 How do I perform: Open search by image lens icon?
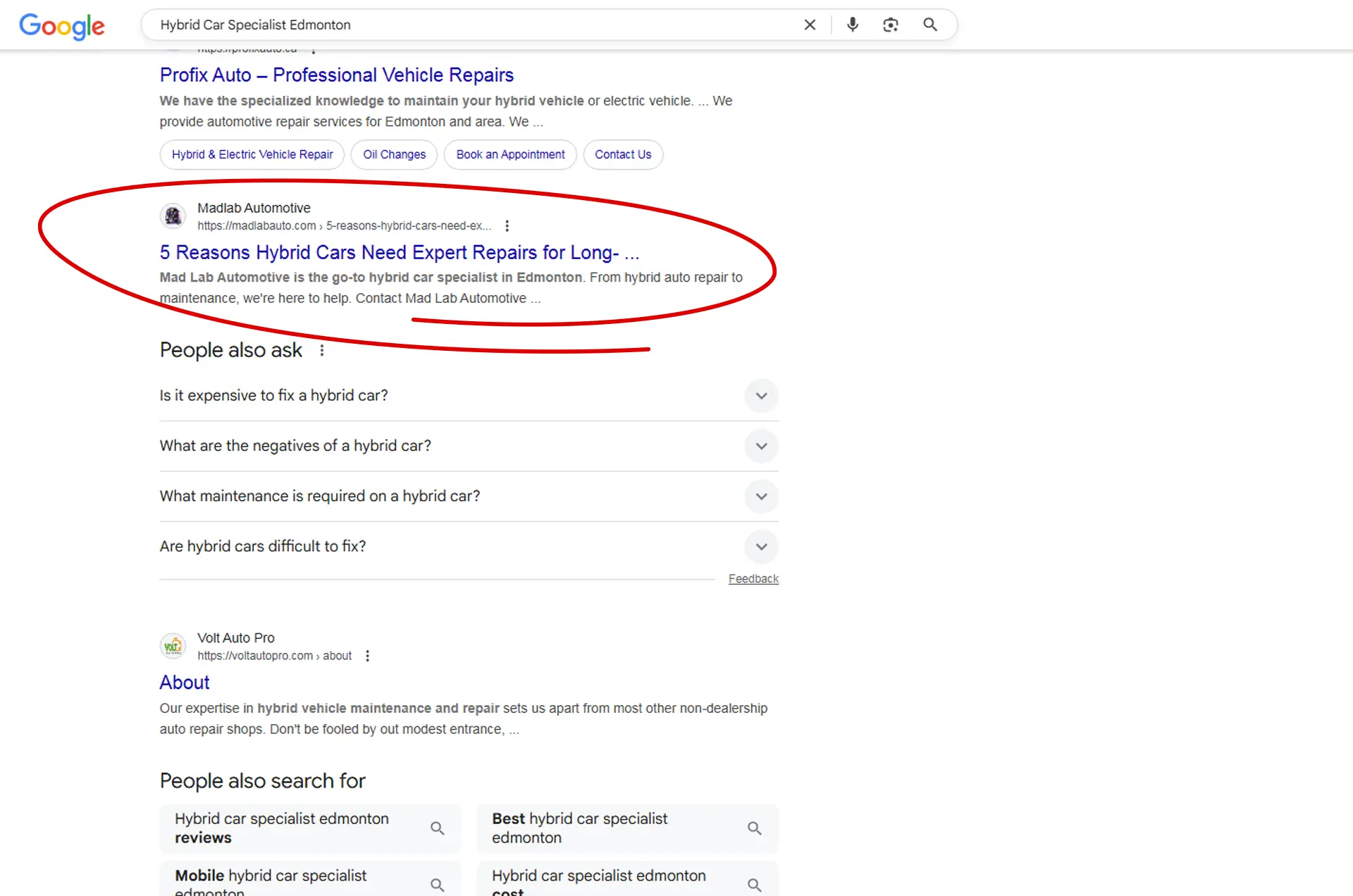pos(891,25)
